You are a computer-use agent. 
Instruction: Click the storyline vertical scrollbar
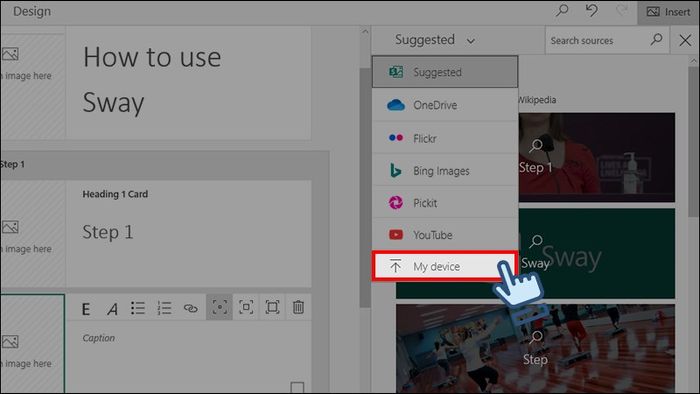[365, 187]
